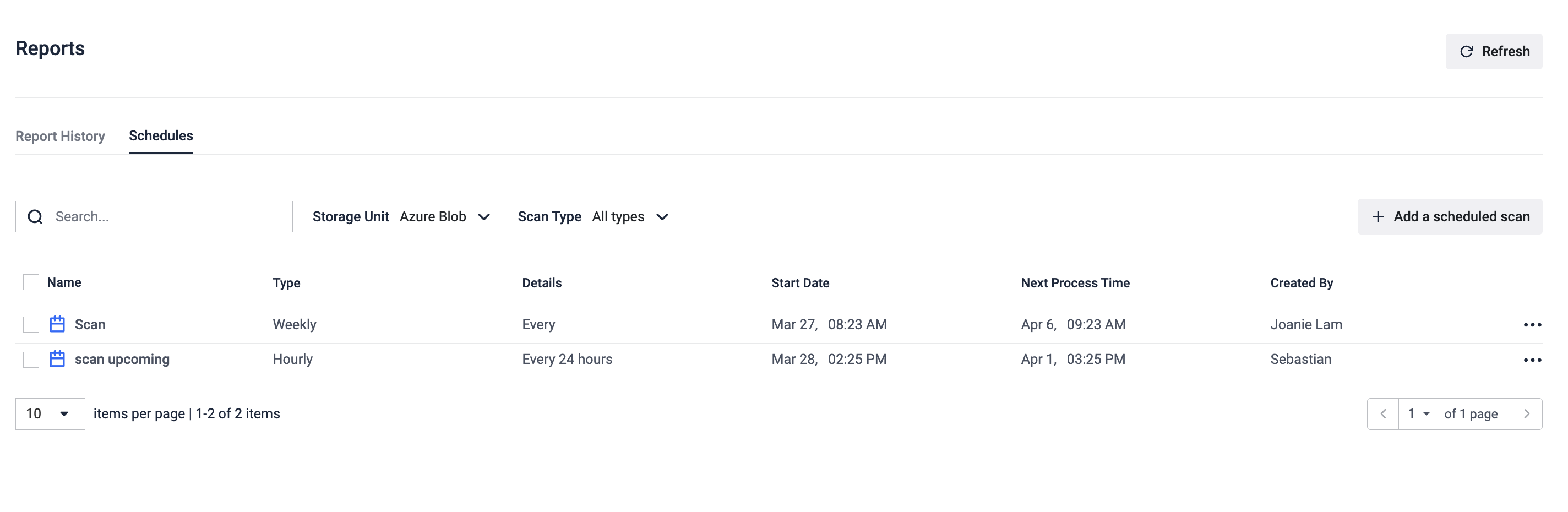Open the page number 1 dropdown
This screenshot has height=512, width=1568.
(1418, 414)
